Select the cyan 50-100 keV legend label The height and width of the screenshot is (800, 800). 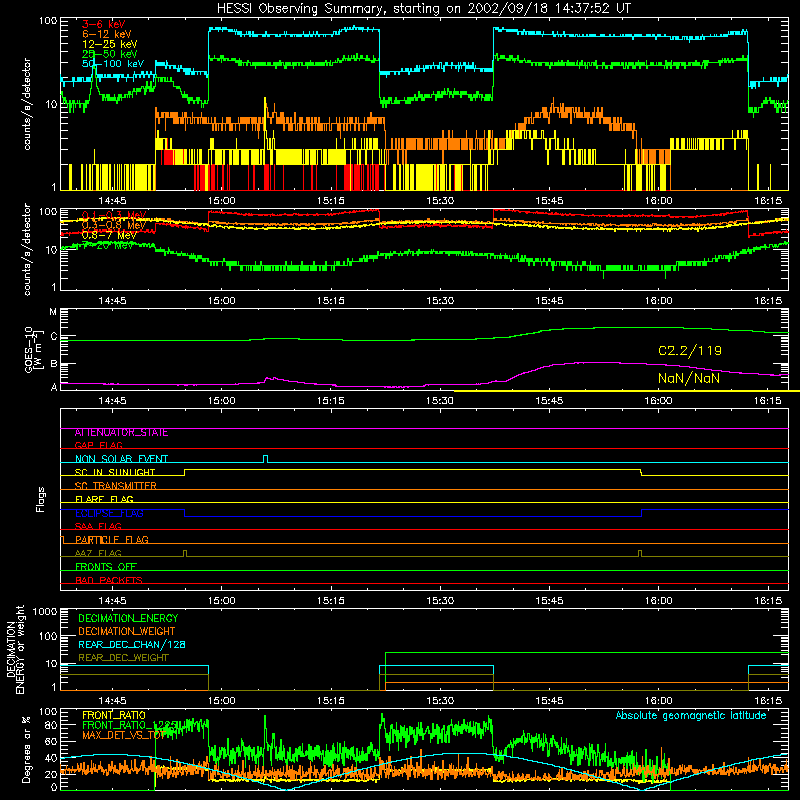coord(113,64)
